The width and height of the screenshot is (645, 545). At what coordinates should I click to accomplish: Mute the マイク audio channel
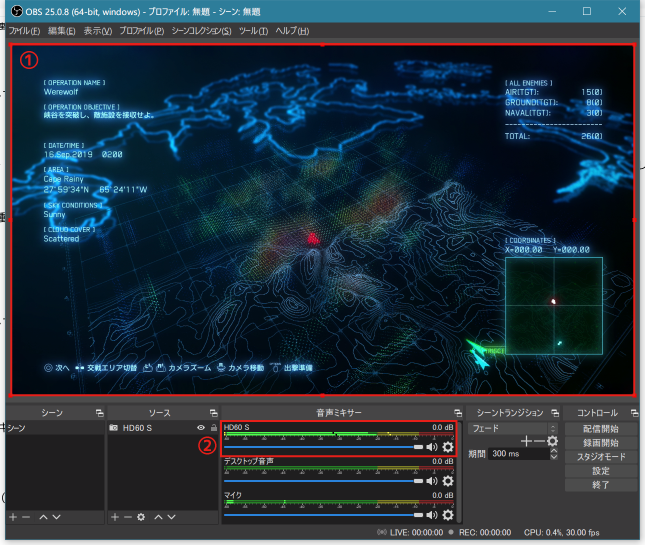point(432,515)
